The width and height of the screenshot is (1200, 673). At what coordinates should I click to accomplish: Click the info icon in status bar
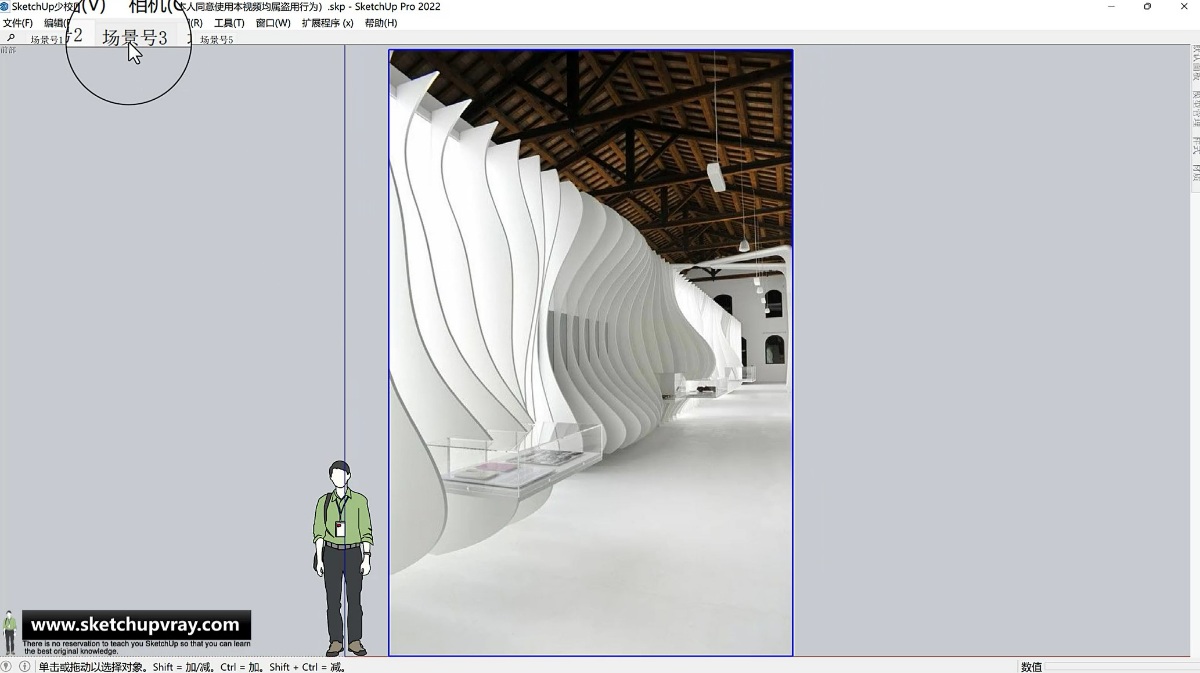[25, 666]
